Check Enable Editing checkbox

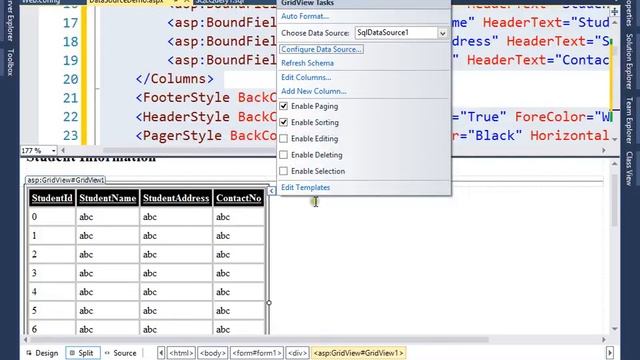click(x=284, y=139)
